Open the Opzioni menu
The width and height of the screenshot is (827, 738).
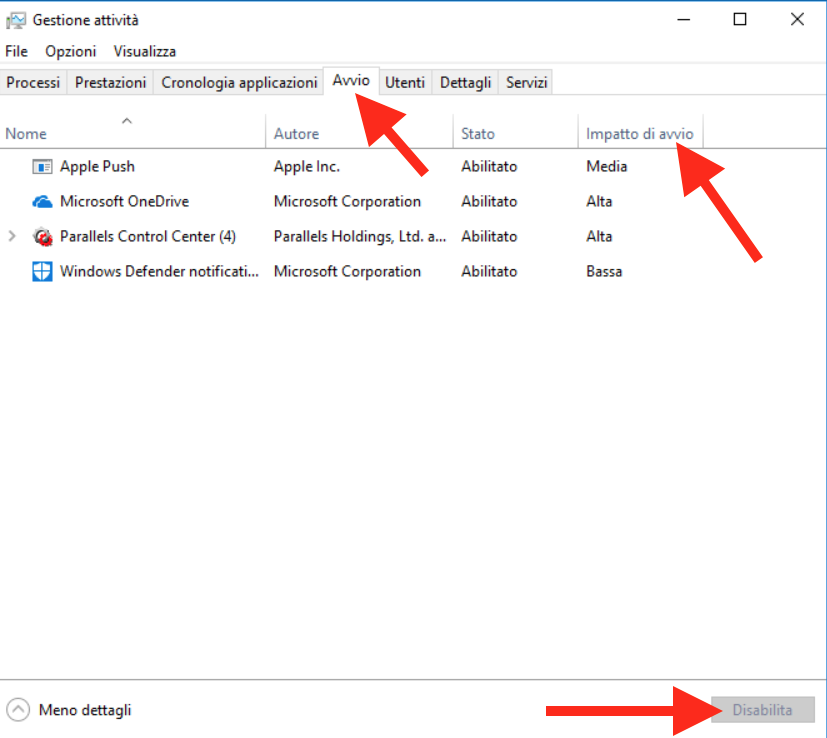[x=71, y=52]
